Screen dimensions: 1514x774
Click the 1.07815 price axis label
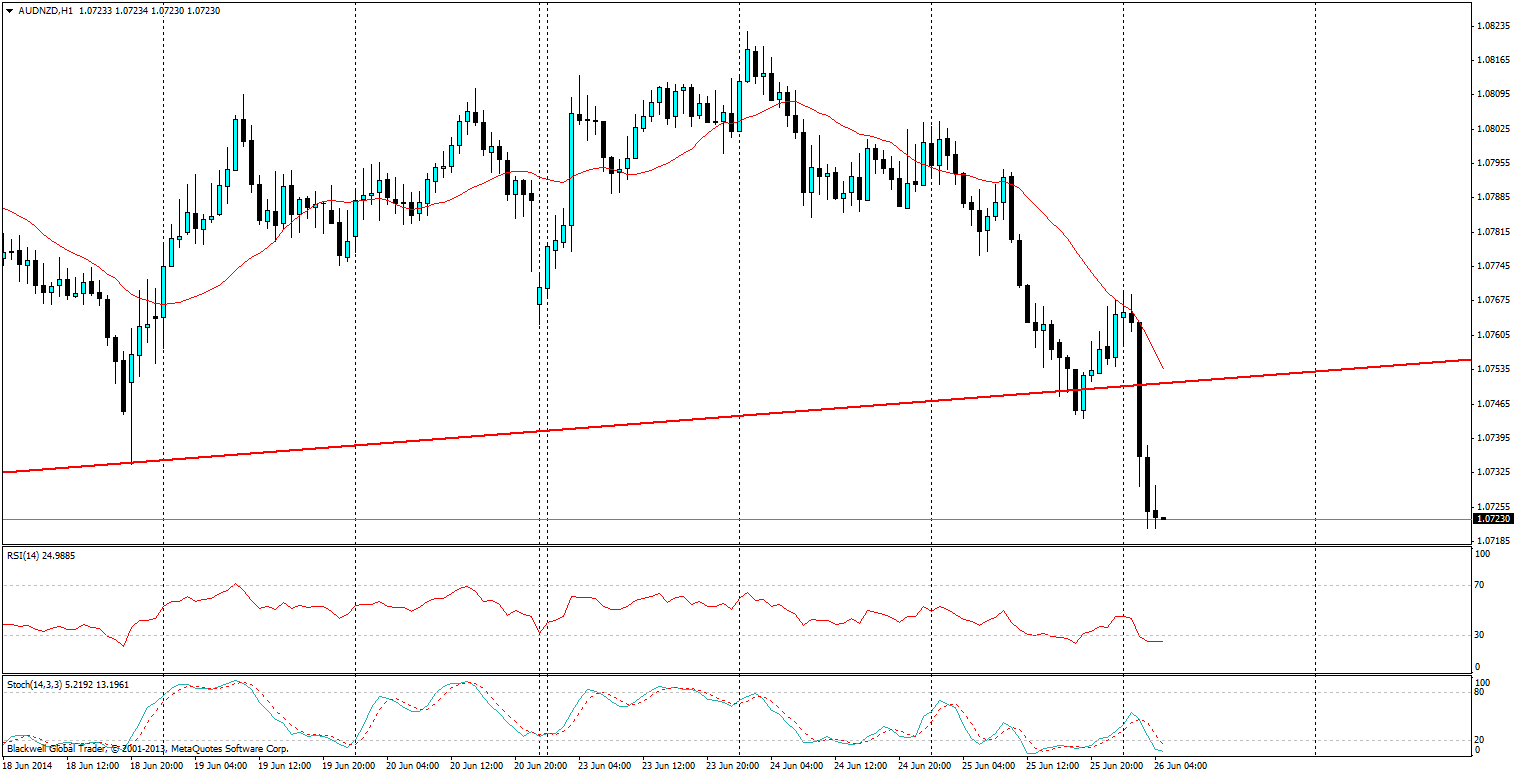pos(1494,231)
